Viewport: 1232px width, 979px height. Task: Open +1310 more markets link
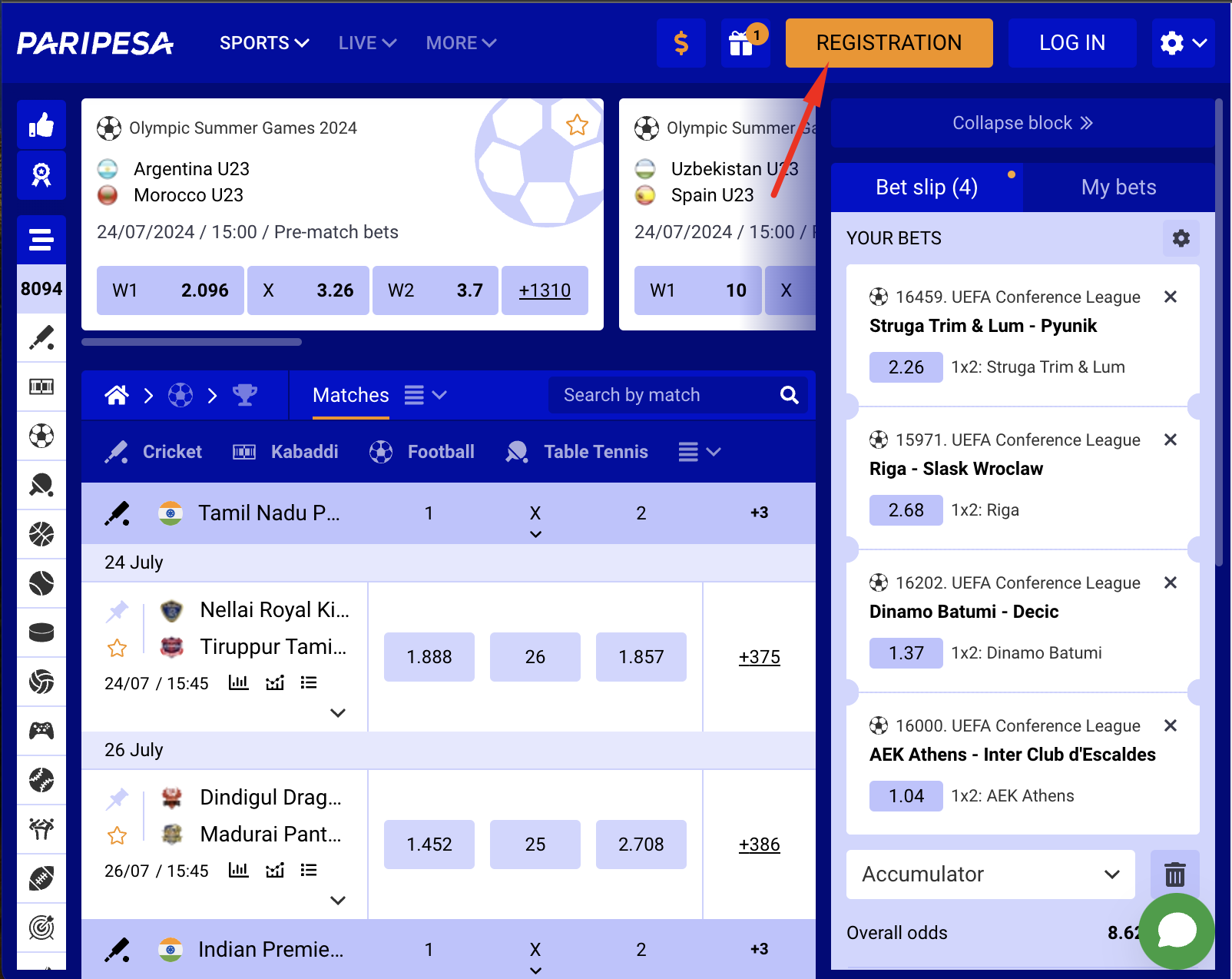545,290
